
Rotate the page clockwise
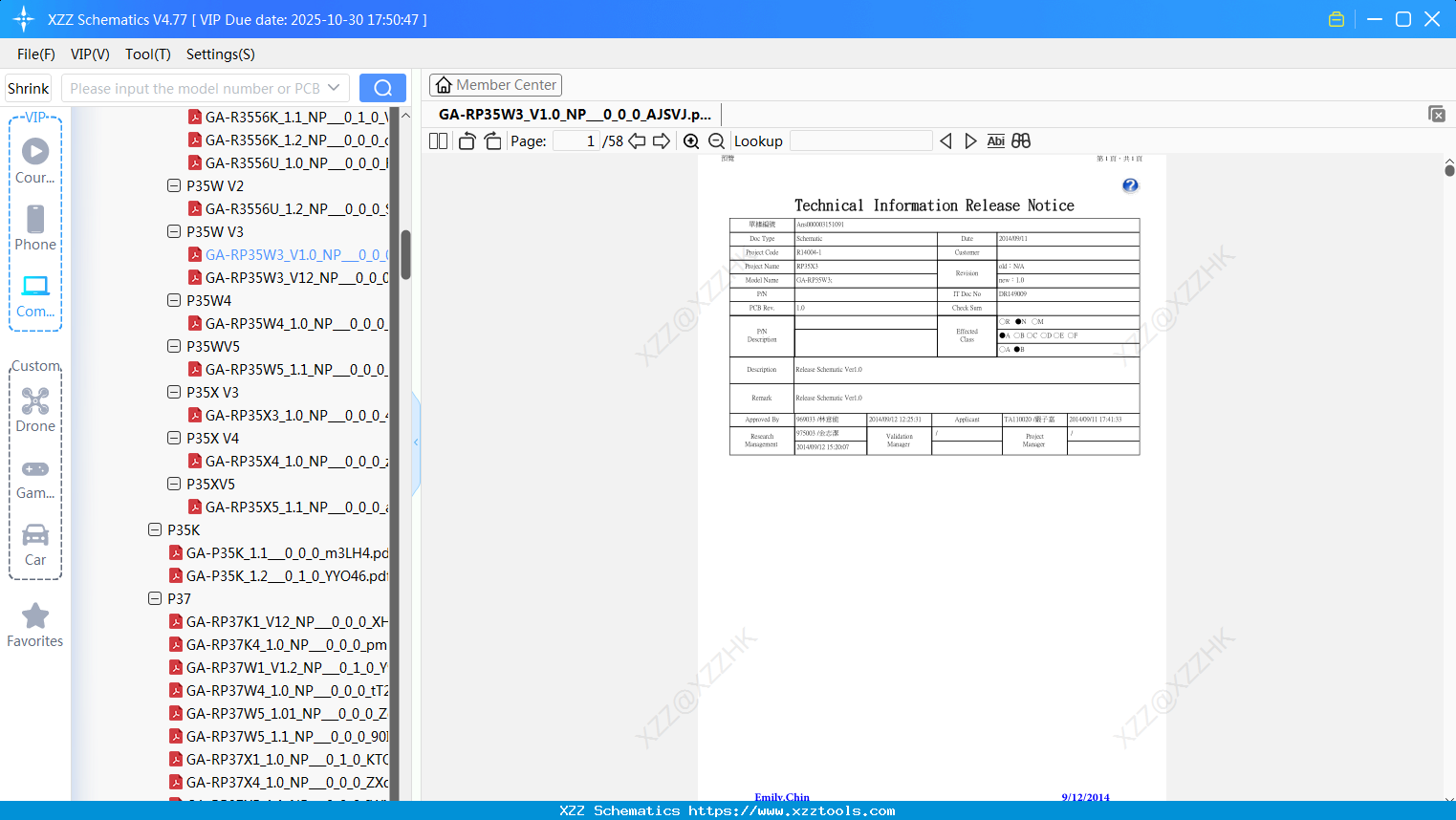(x=492, y=140)
